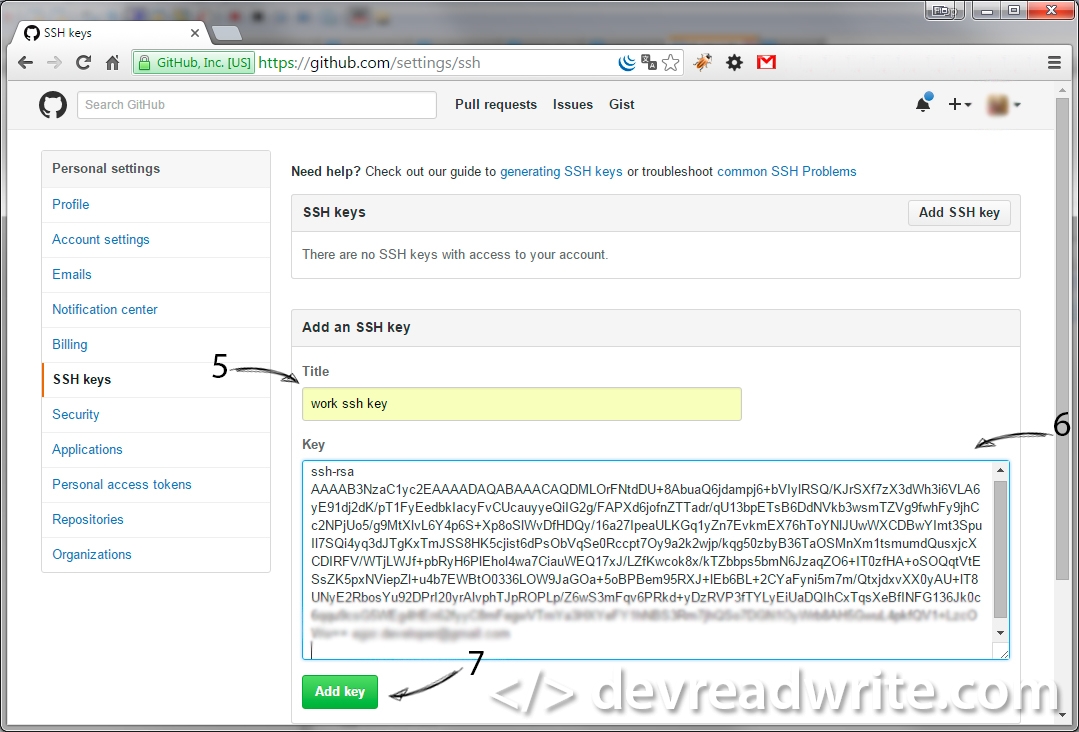Image resolution: width=1079 pixels, height=732 pixels.
Task: Reload the page with the refresh icon
Action: [83, 63]
